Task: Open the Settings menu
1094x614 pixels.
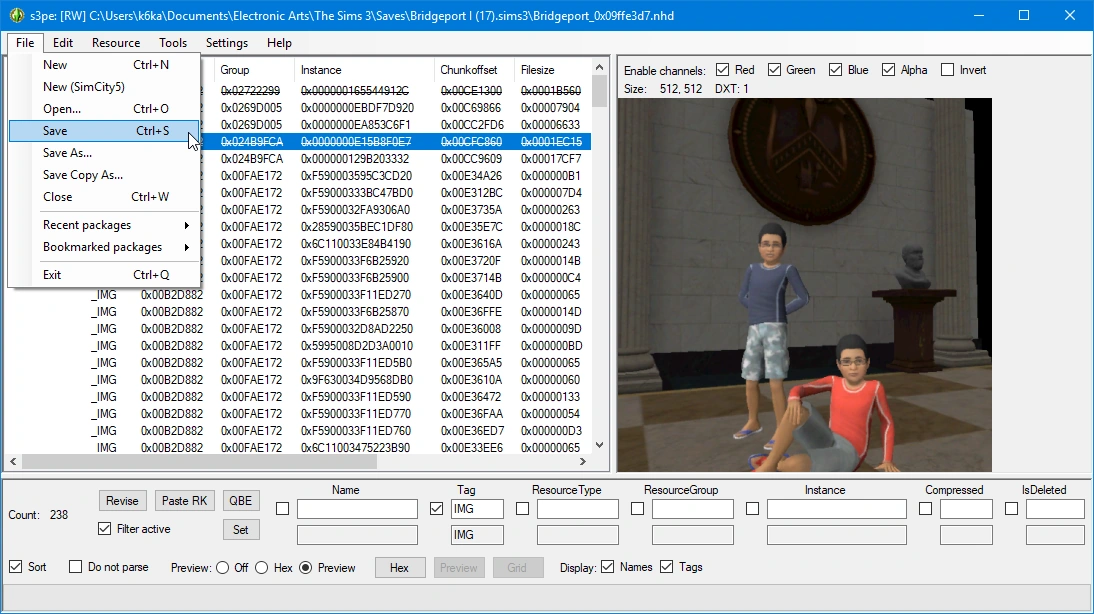Action: [x=227, y=43]
